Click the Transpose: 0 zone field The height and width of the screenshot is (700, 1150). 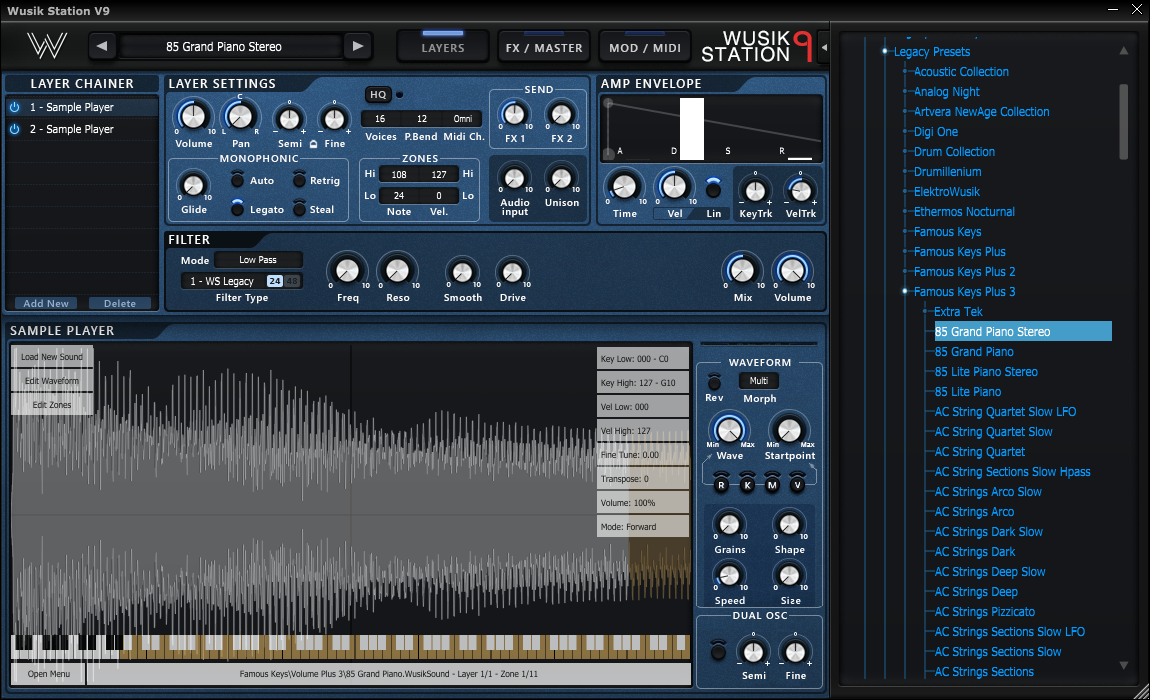tap(643, 478)
